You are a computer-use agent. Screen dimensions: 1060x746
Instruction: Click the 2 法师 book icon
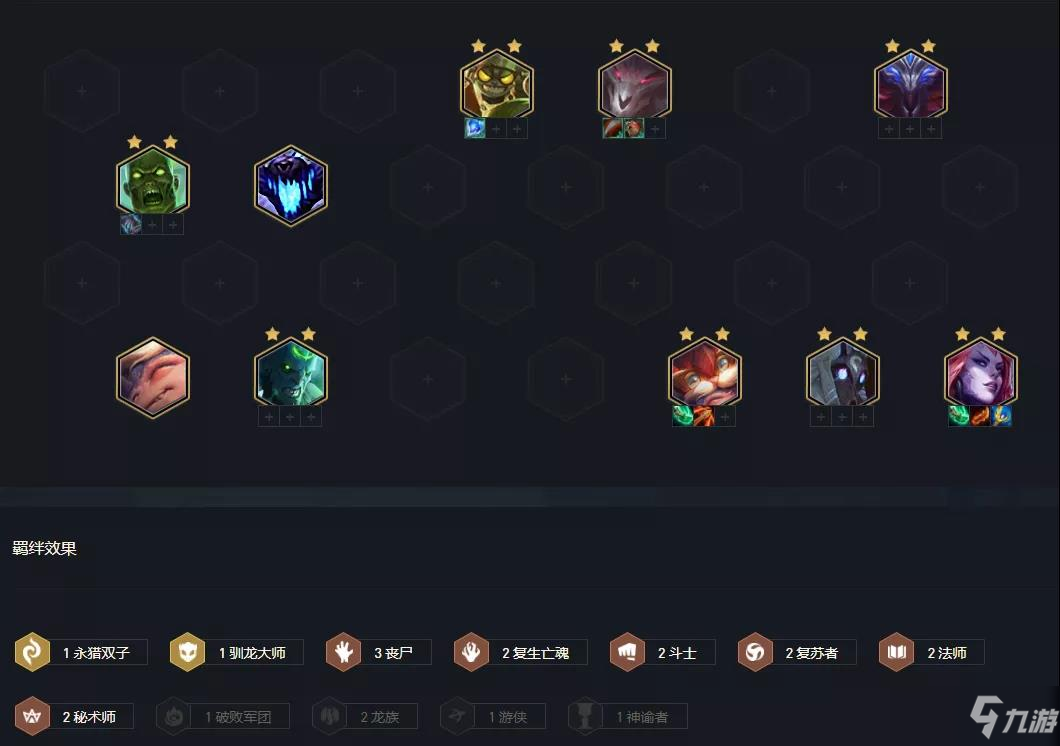point(896,652)
